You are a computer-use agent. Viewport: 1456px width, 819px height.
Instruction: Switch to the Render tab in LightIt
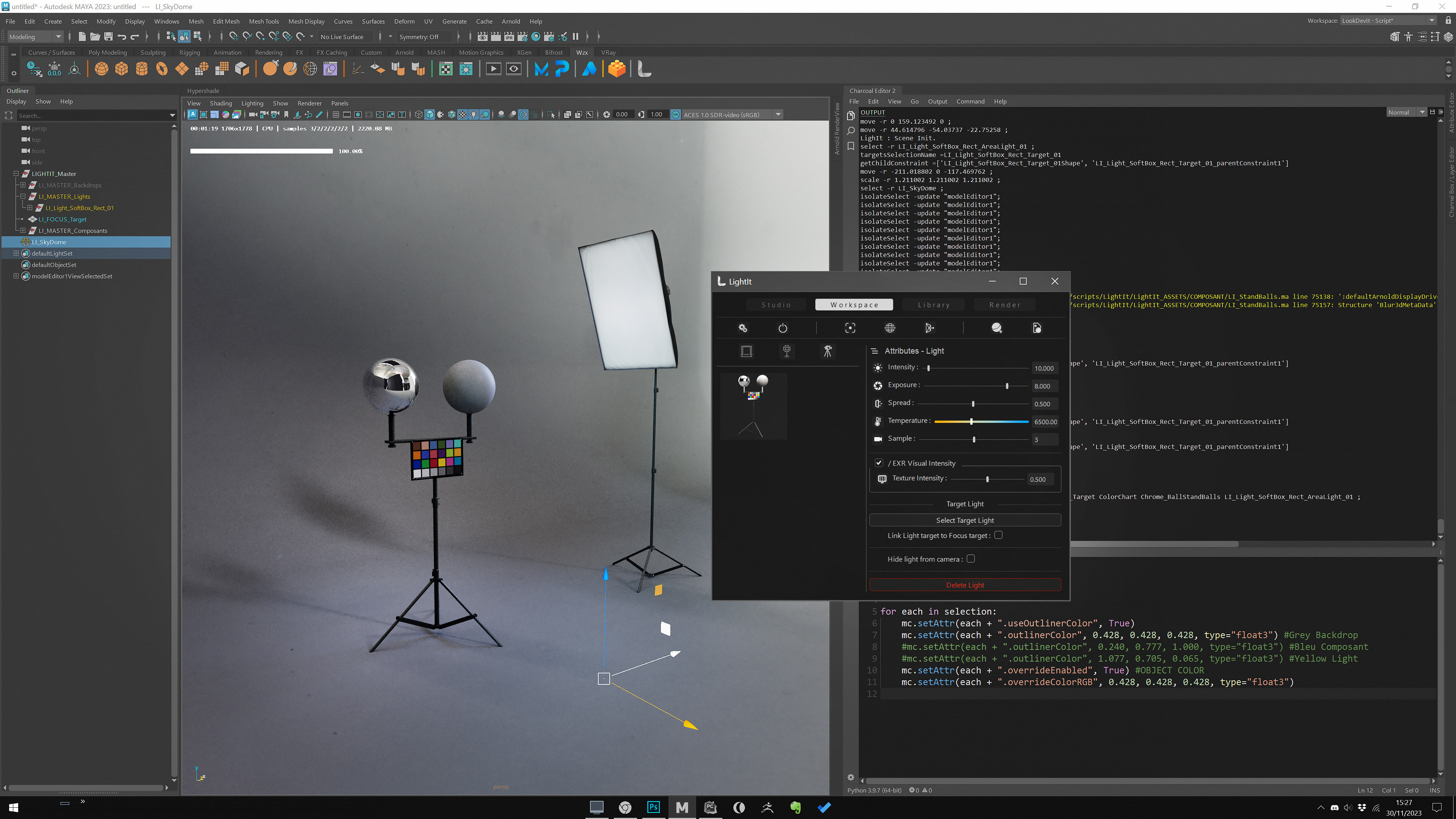tap(1004, 304)
